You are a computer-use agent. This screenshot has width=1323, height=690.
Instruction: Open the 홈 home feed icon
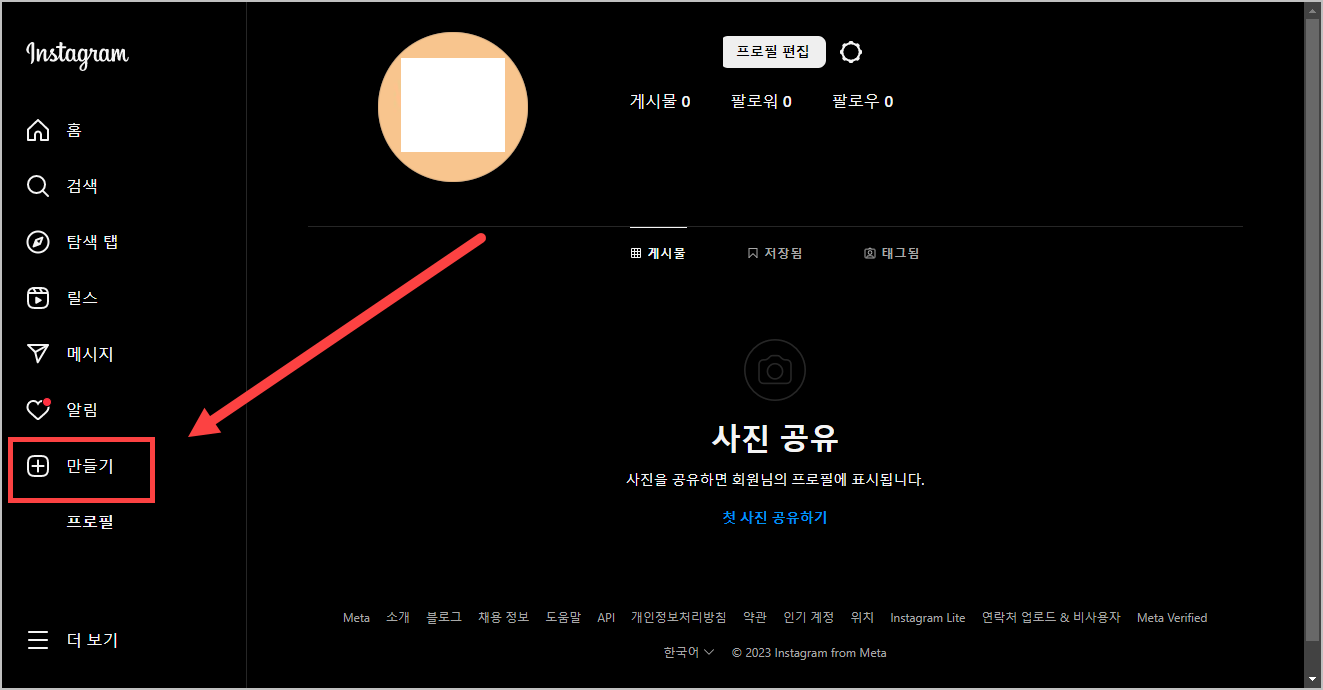coord(37,130)
